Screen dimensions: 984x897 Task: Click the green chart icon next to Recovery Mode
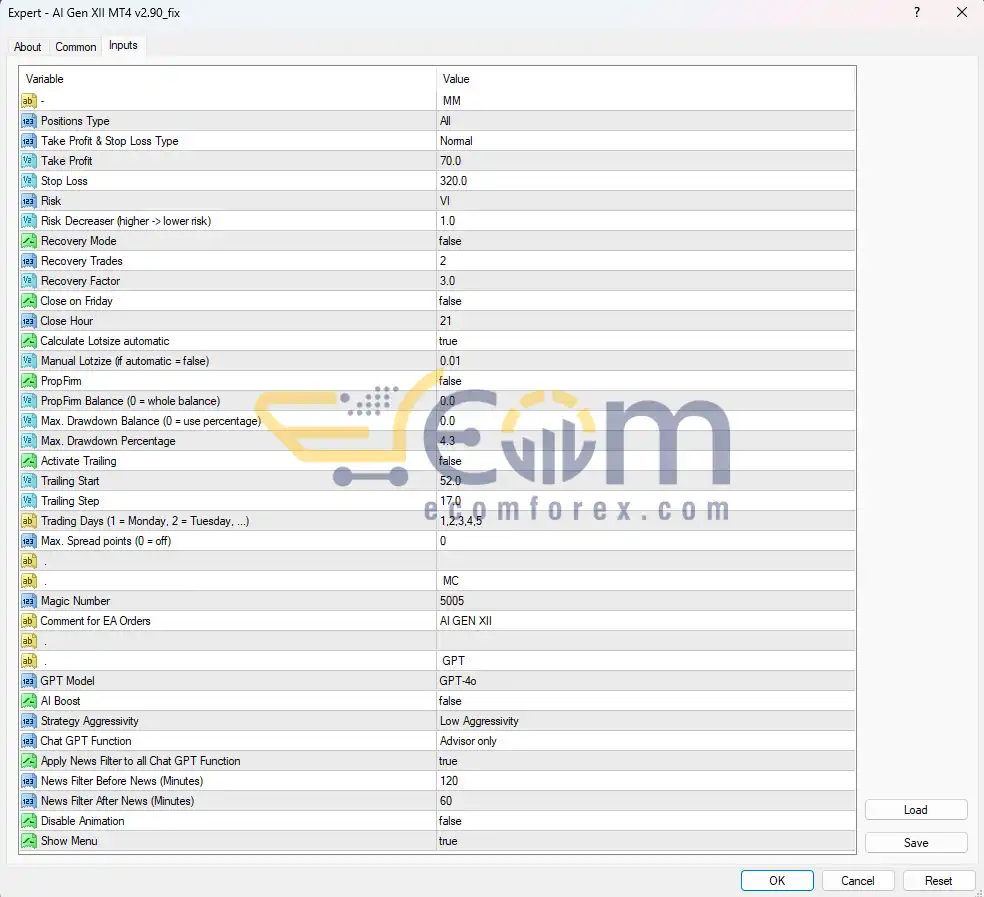point(27,241)
